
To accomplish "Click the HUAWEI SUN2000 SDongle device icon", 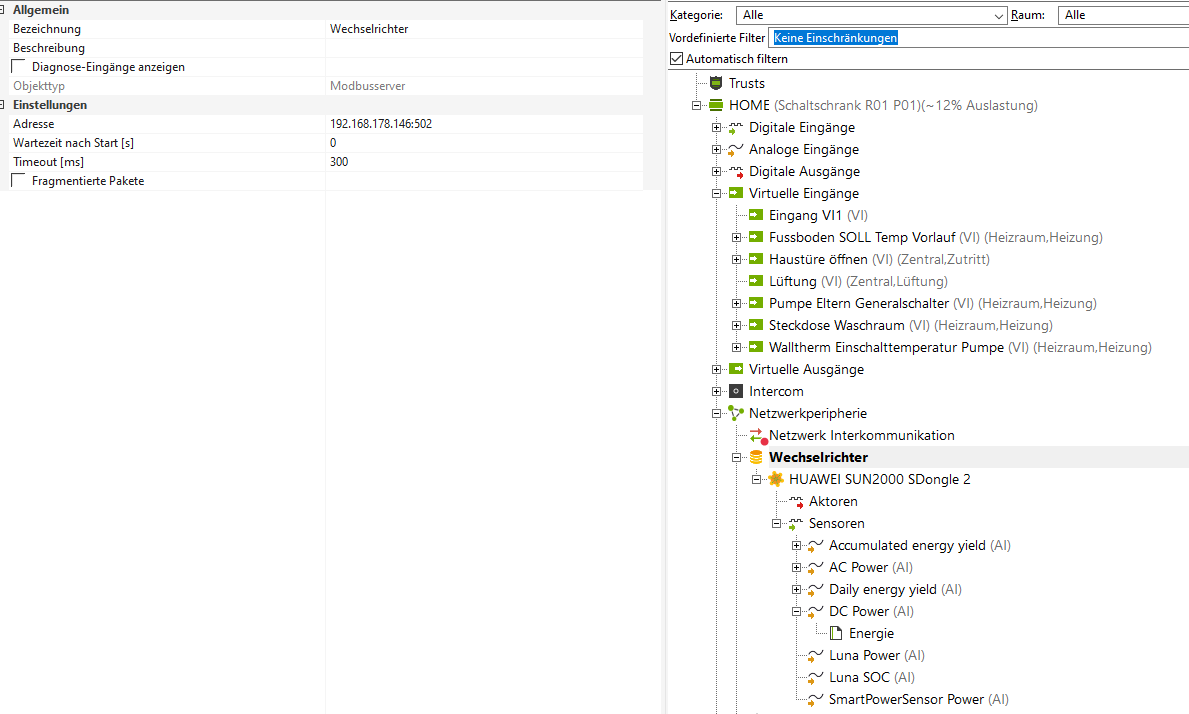I will (776, 479).
